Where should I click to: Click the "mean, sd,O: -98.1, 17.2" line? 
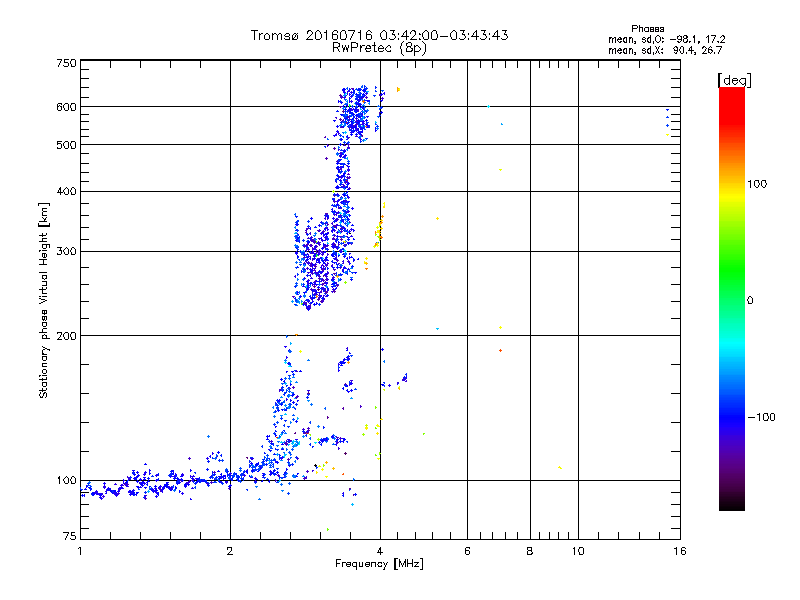666,39
